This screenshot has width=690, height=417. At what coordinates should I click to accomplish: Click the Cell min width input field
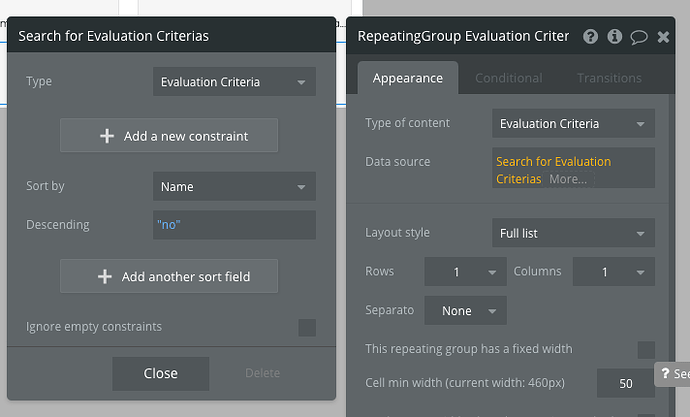coord(625,383)
